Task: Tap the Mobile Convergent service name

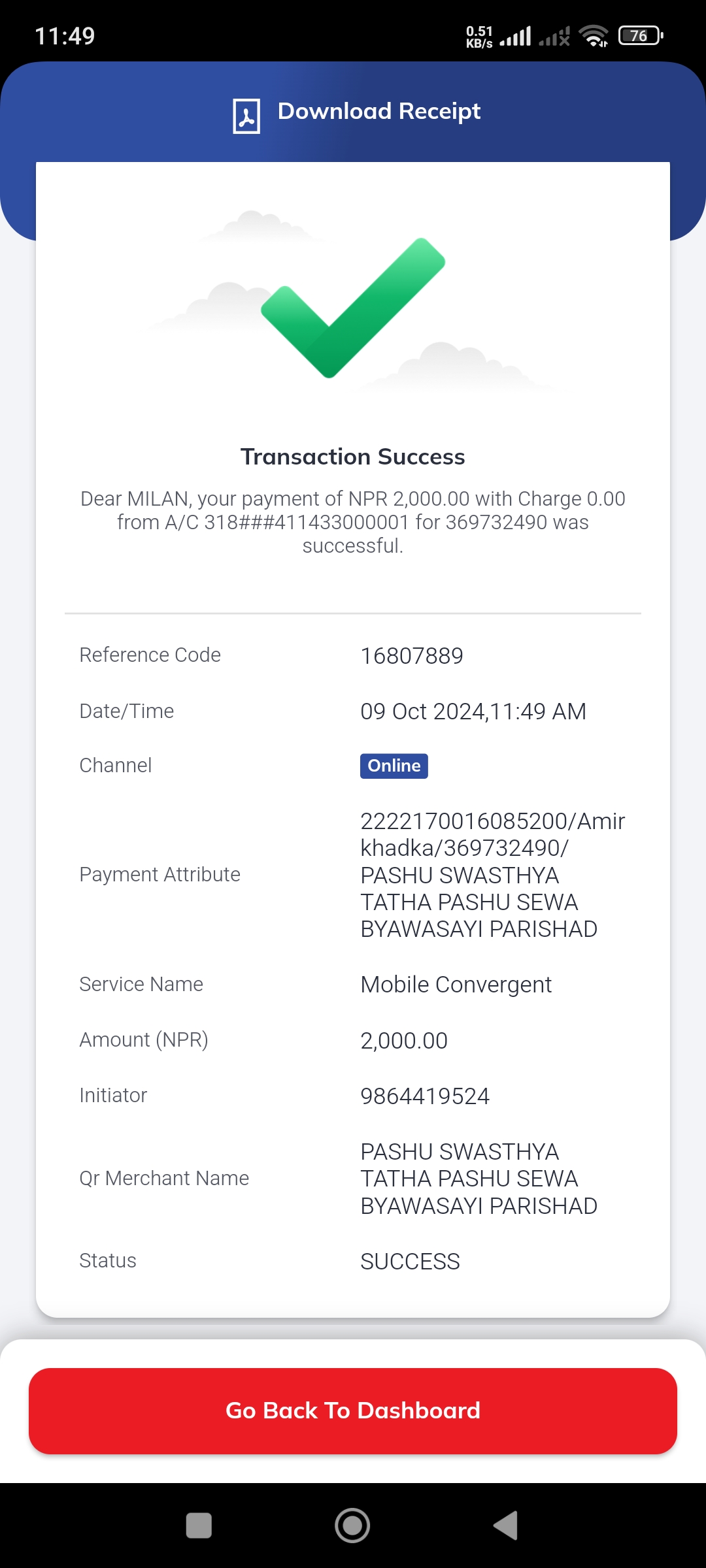Action: coord(456,985)
